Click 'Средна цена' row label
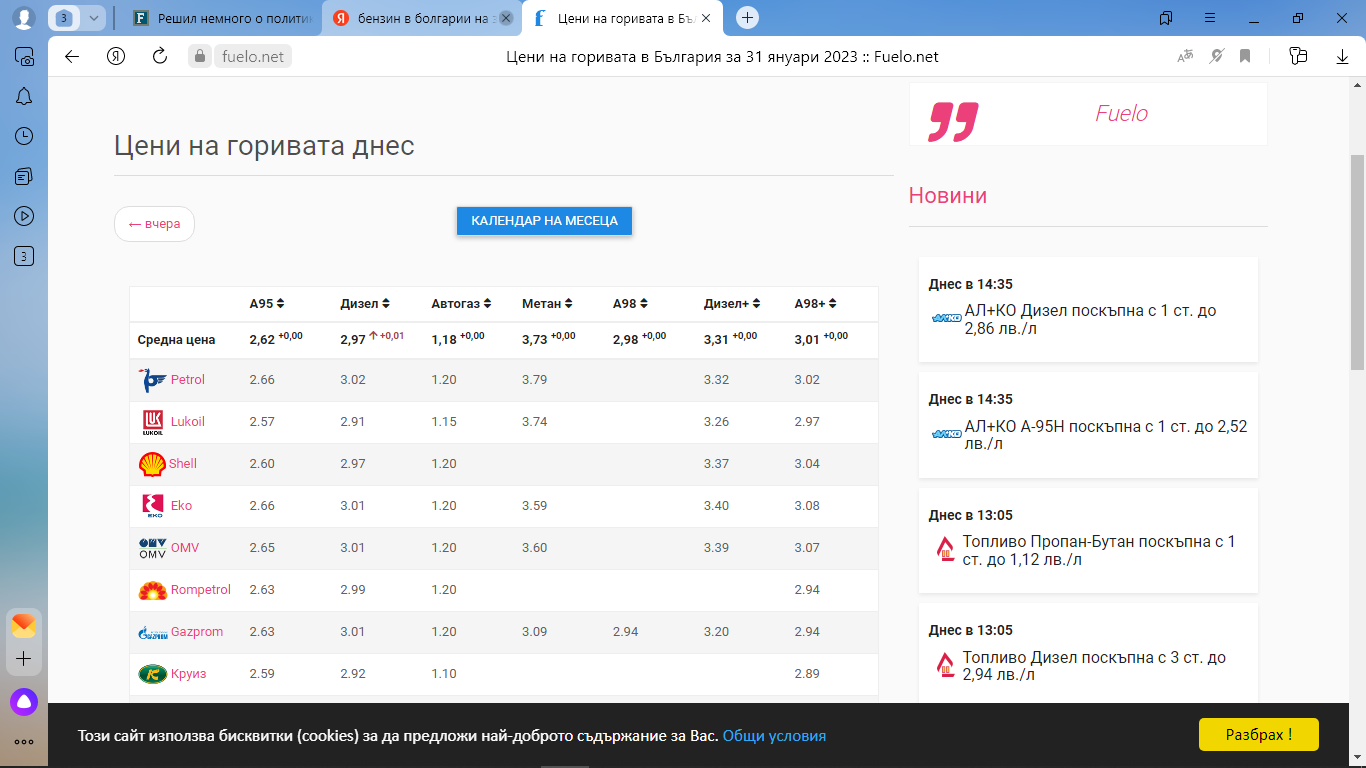This screenshot has width=1366, height=768. (176, 340)
